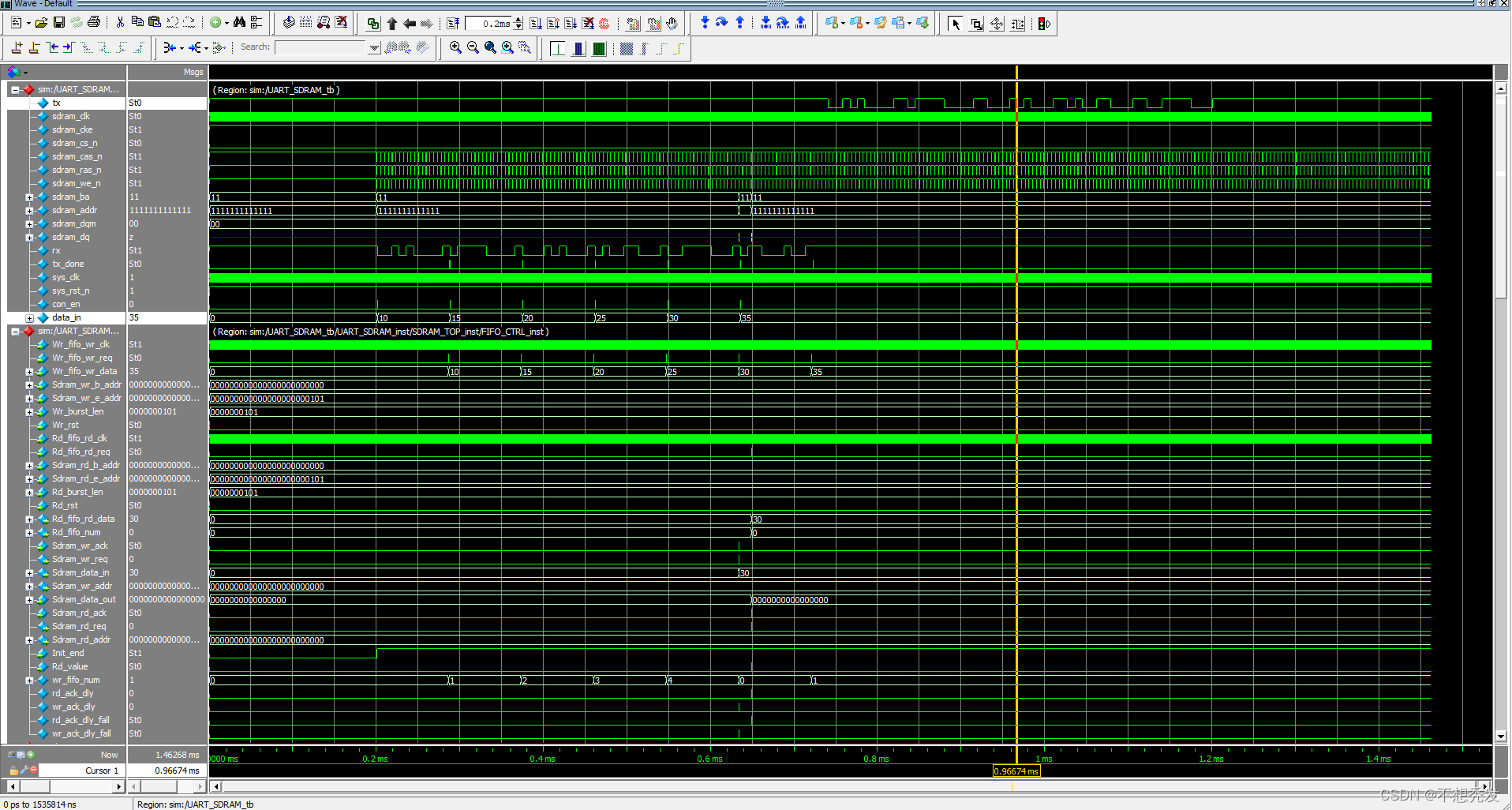
Task: Toggle the first waveform format button
Action: pos(558,48)
